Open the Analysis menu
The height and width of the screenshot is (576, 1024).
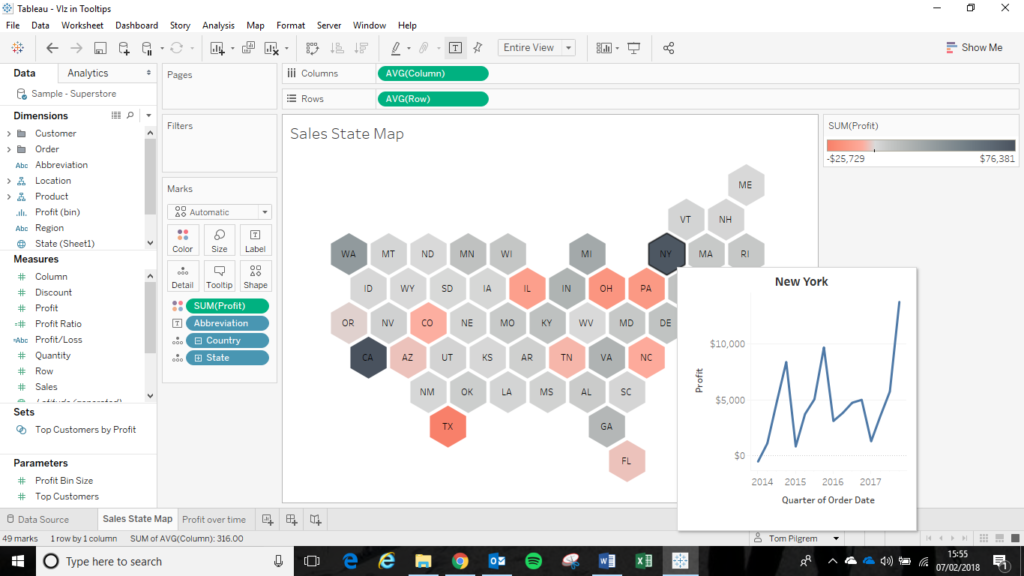pos(218,25)
